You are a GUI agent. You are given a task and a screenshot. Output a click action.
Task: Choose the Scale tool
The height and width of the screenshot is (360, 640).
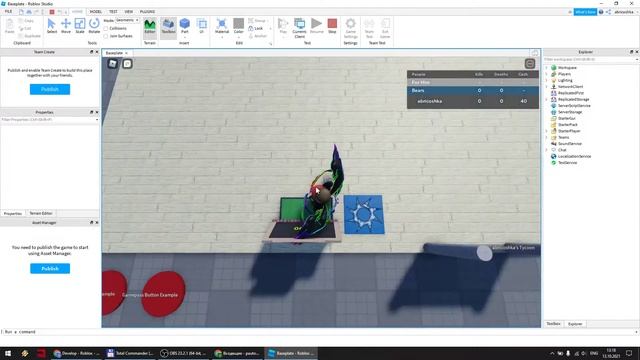pos(80,26)
